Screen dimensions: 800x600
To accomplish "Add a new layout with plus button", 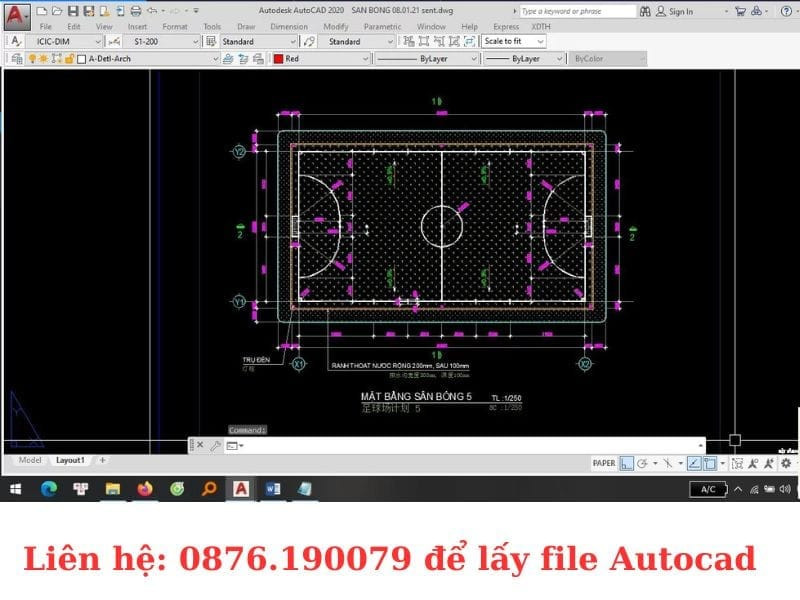I will point(102,460).
